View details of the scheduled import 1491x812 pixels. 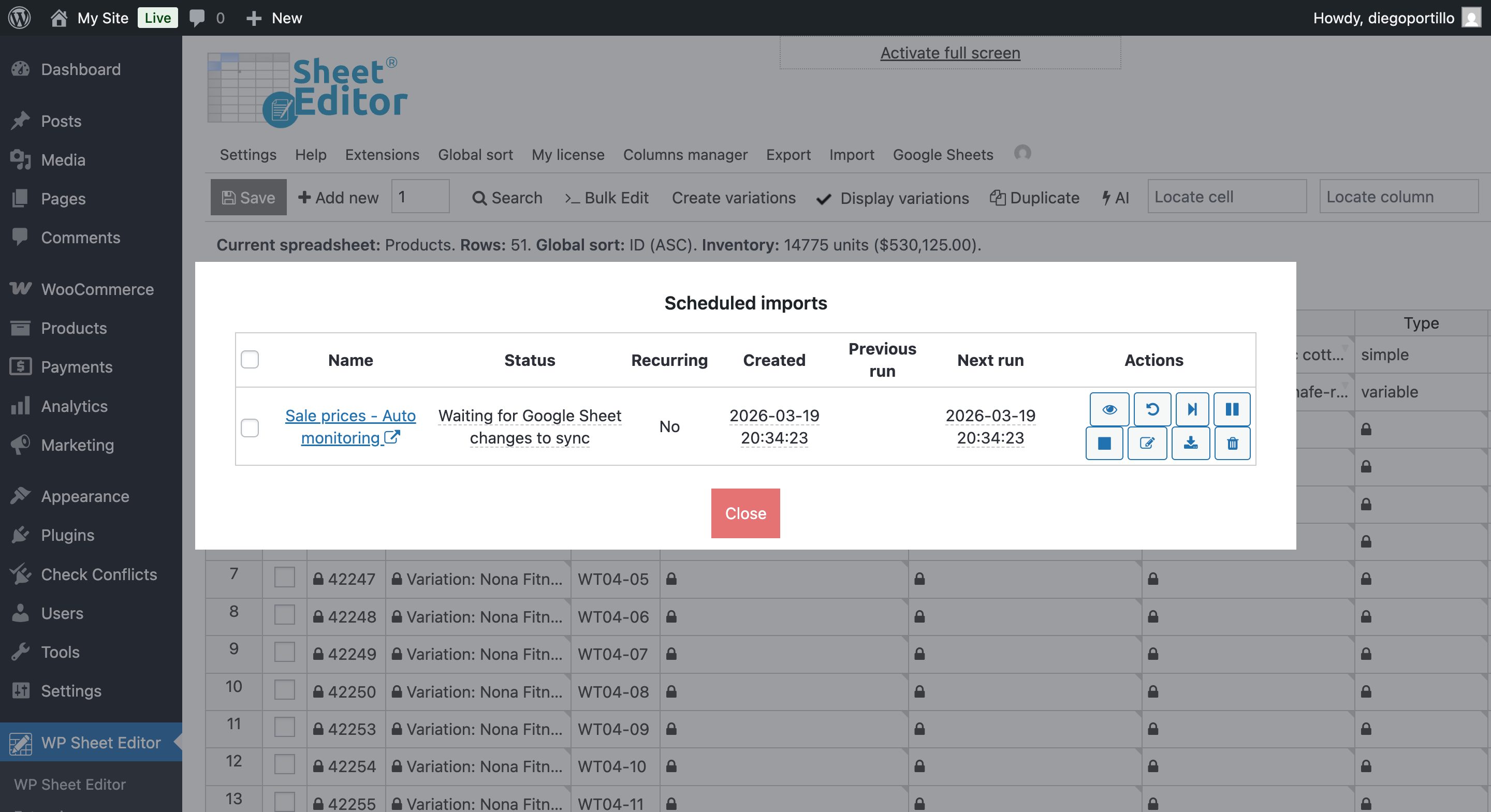[1109, 409]
